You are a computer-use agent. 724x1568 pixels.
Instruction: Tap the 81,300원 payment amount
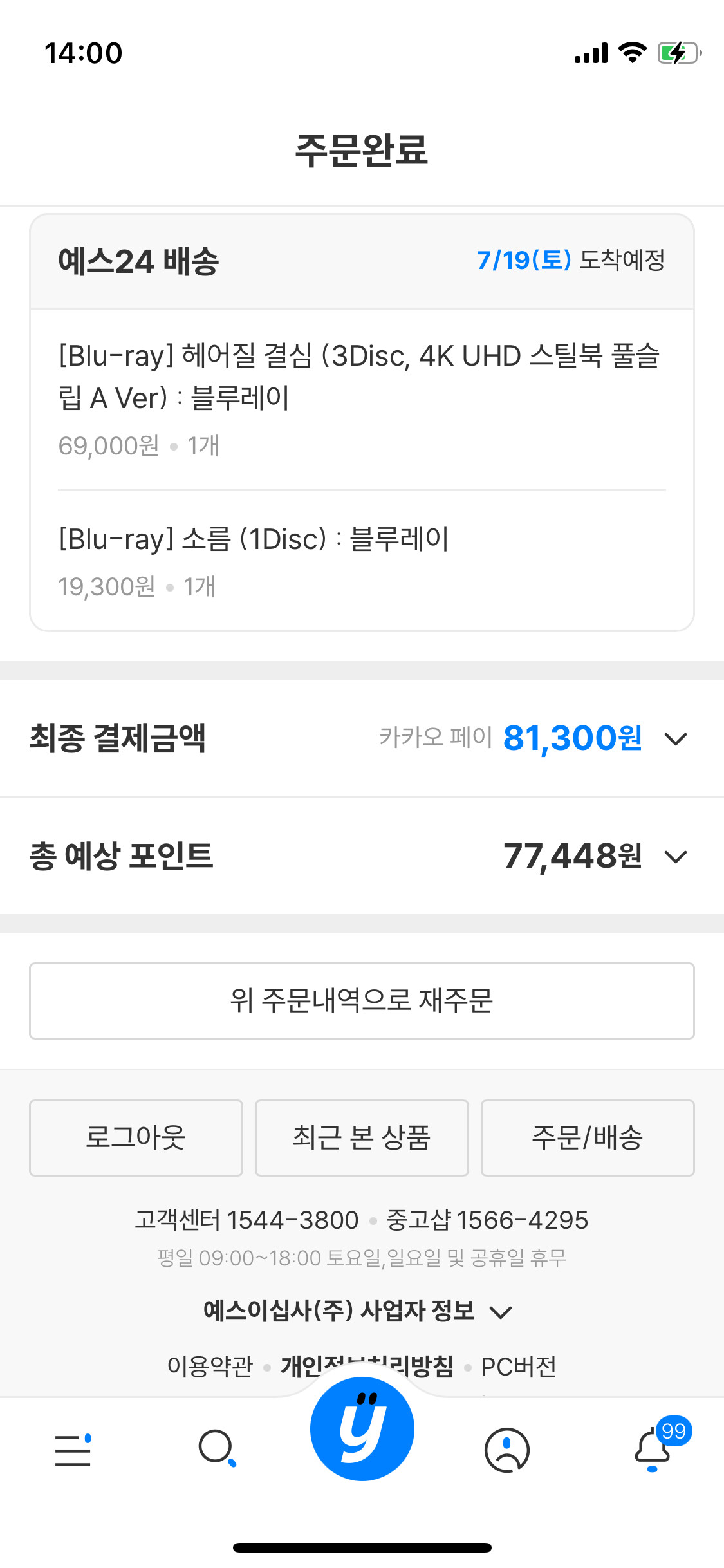pyautogui.click(x=572, y=738)
